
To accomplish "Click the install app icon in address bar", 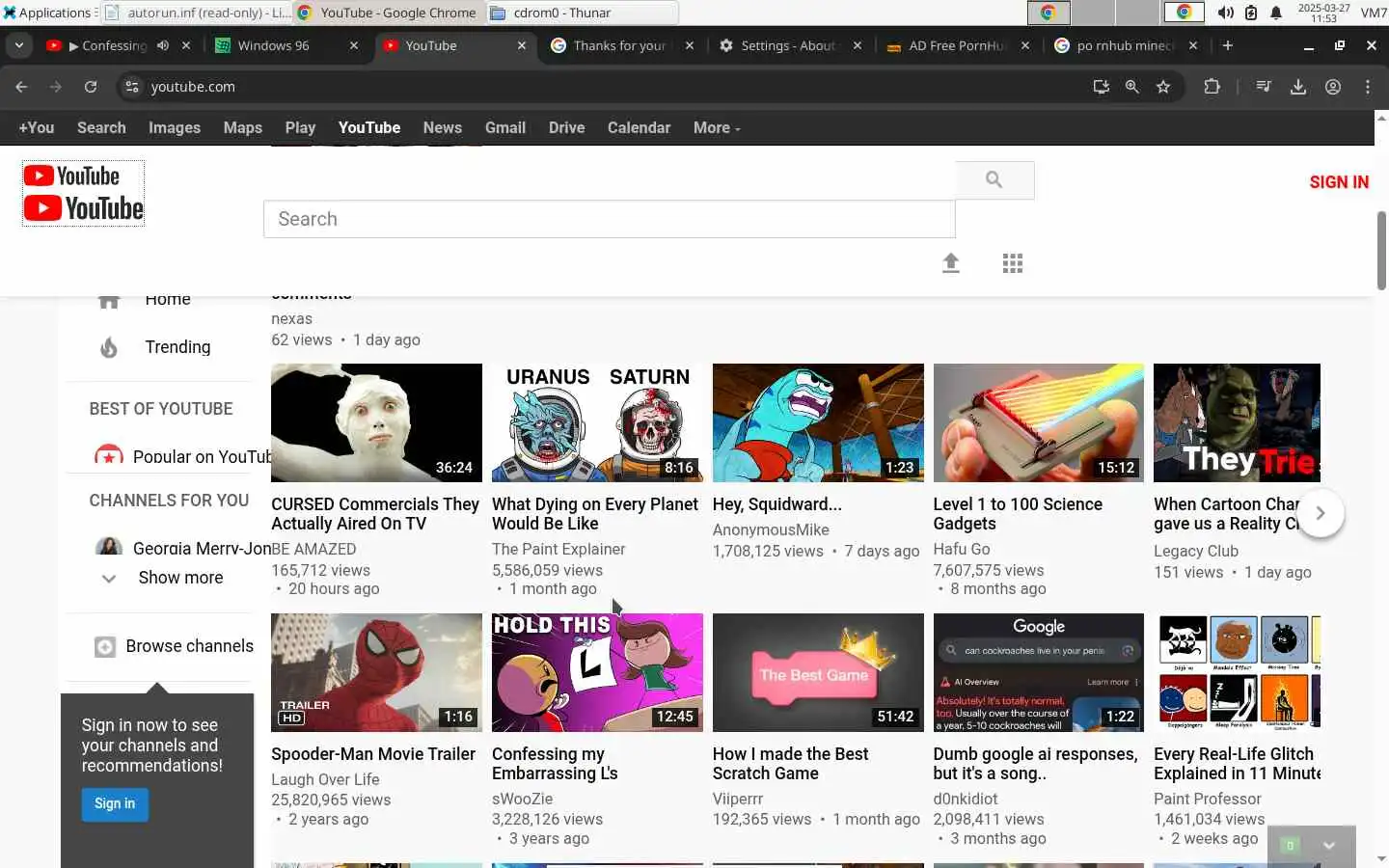I will tap(1101, 87).
